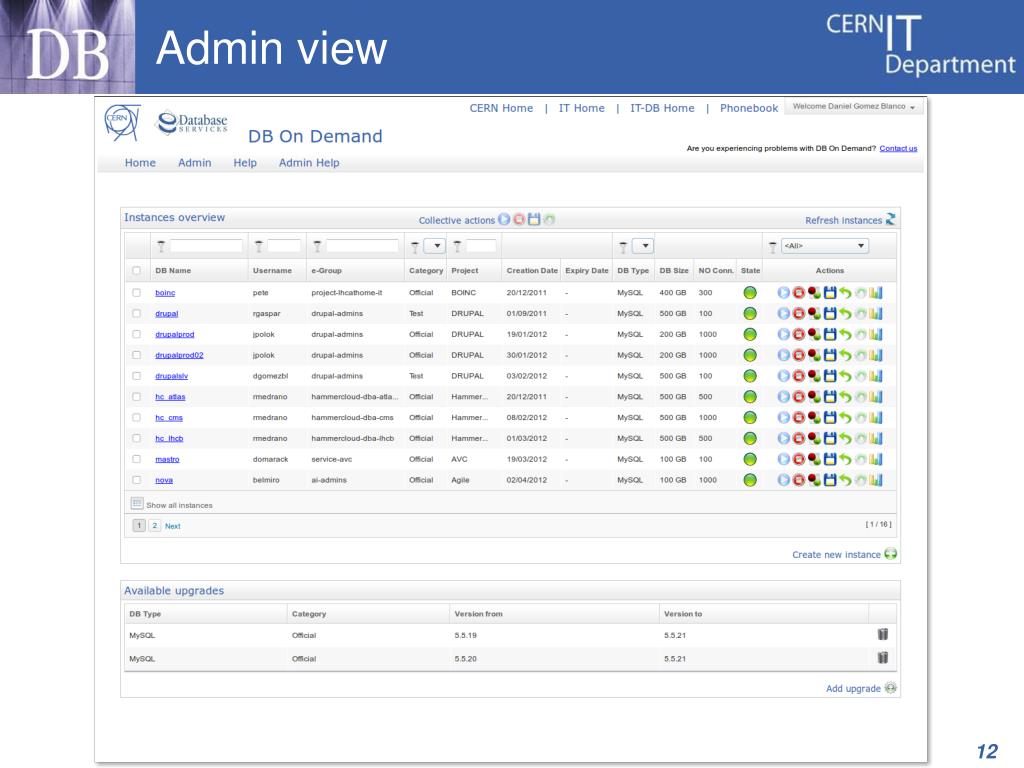Check the box for the boinc instance

pyautogui.click(x=136, y=293)
